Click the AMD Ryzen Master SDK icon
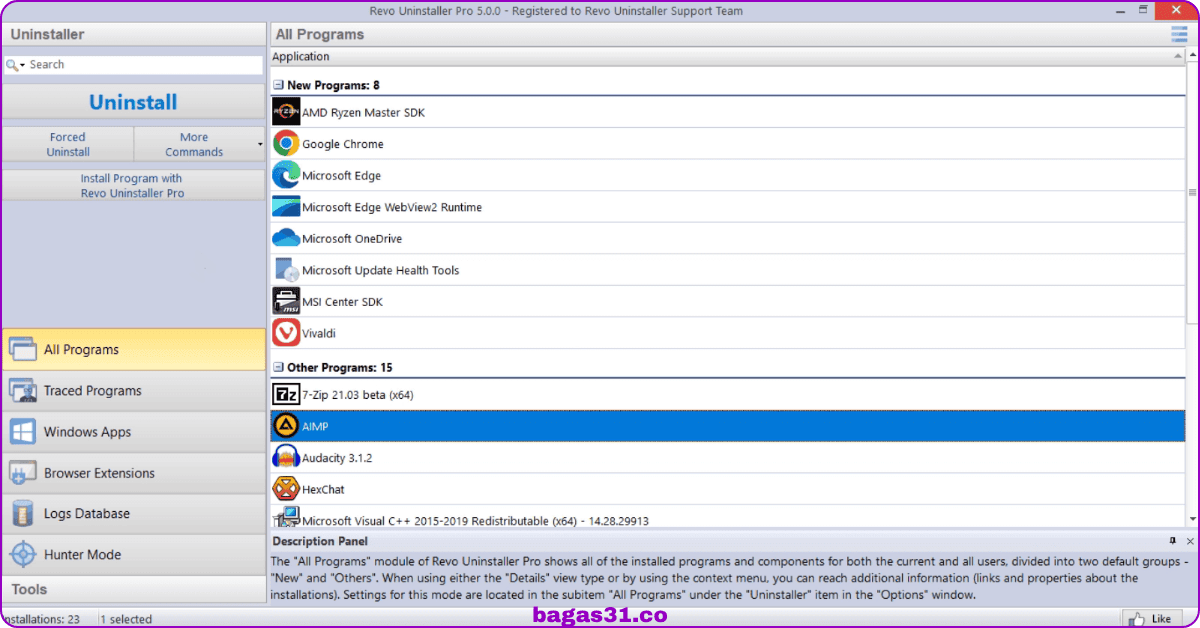The height and width of the screenshot is (628, 1200). [286, 112]
